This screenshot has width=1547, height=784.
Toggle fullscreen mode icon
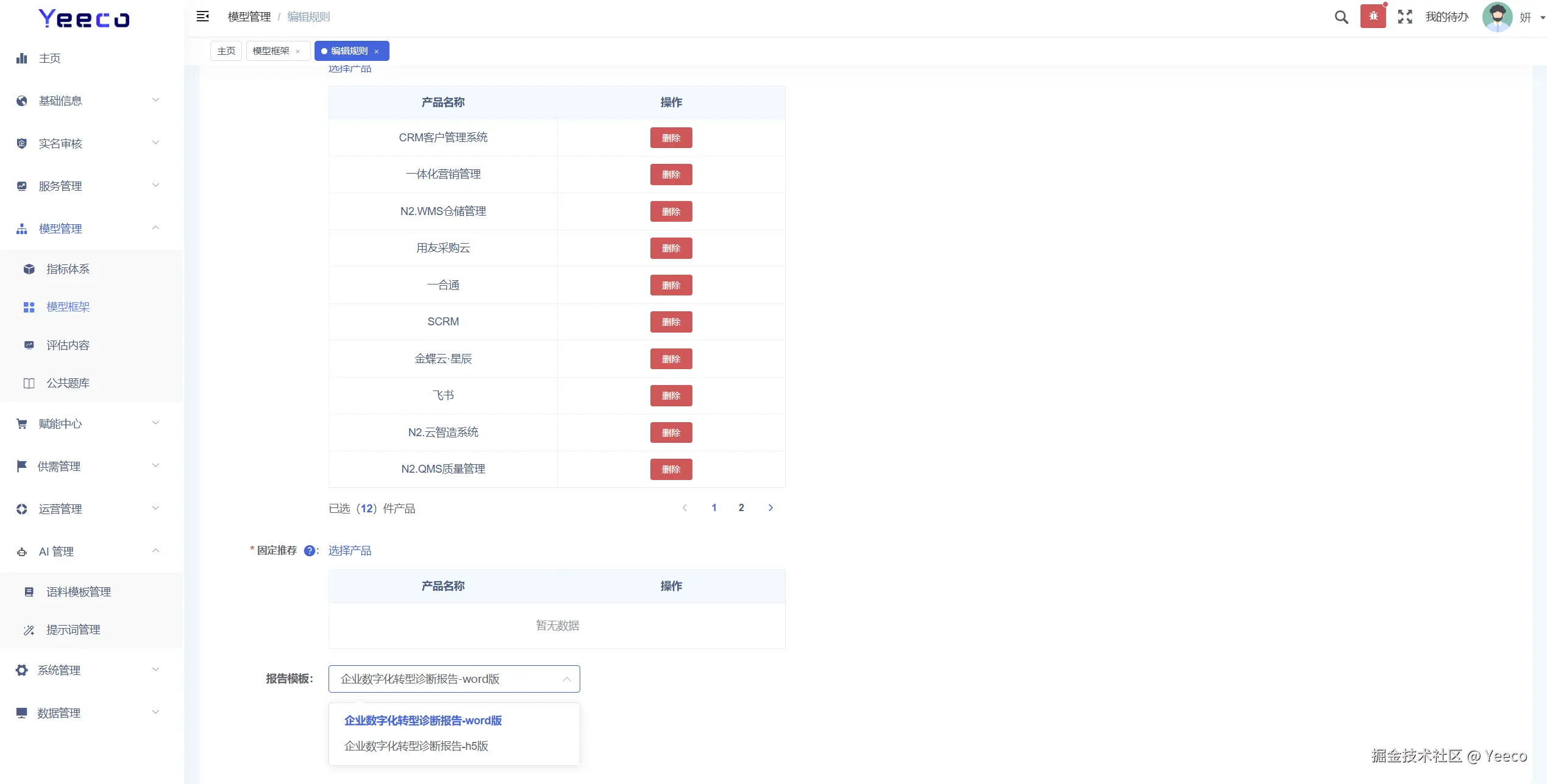coord(1405,17)
